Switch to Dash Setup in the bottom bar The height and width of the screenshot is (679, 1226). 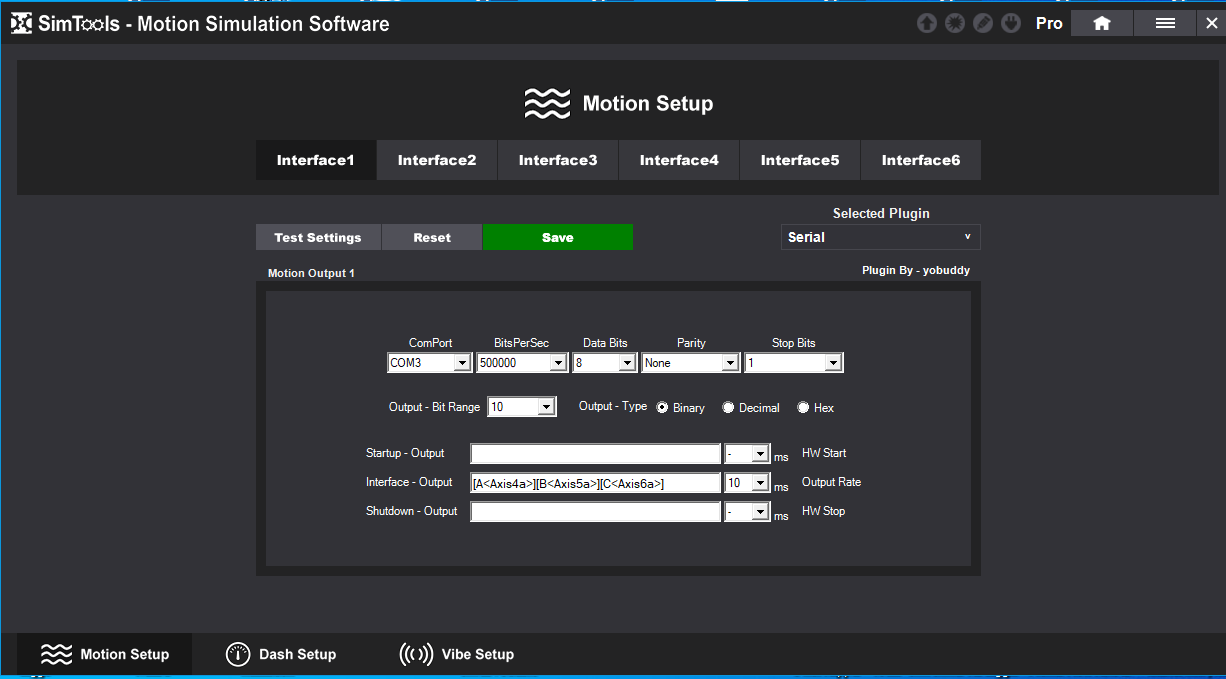pyautogui.click(x=281, y=654)
